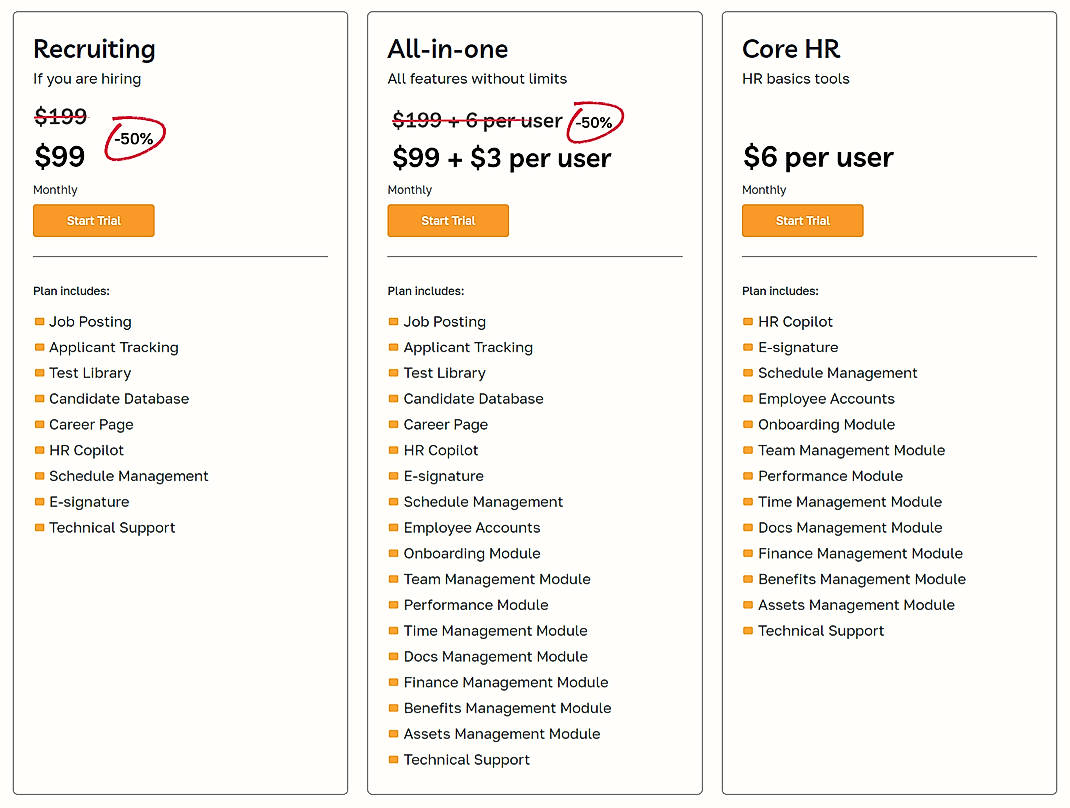This screenshot has height=808, width=1070.
Task: Select the Core HR plan heading
Action: [791, 48]
